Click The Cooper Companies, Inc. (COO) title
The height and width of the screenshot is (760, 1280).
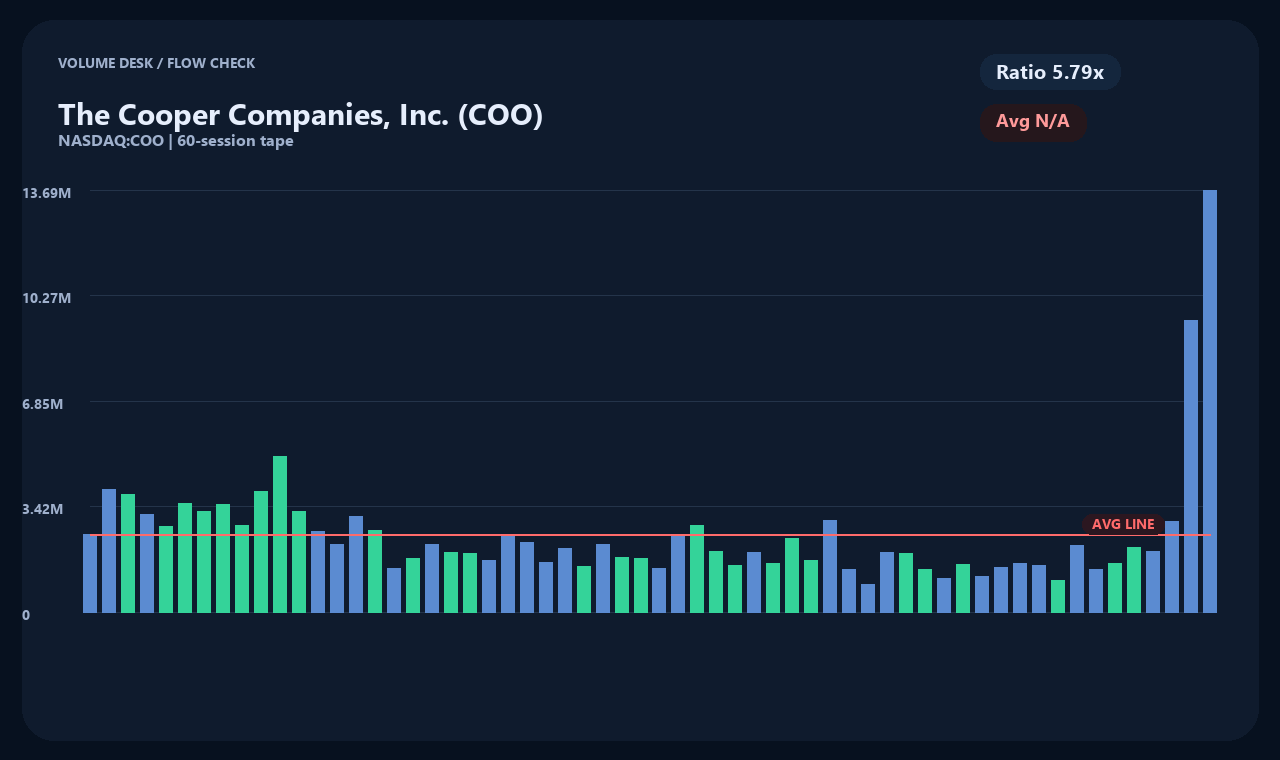(300, 115)
